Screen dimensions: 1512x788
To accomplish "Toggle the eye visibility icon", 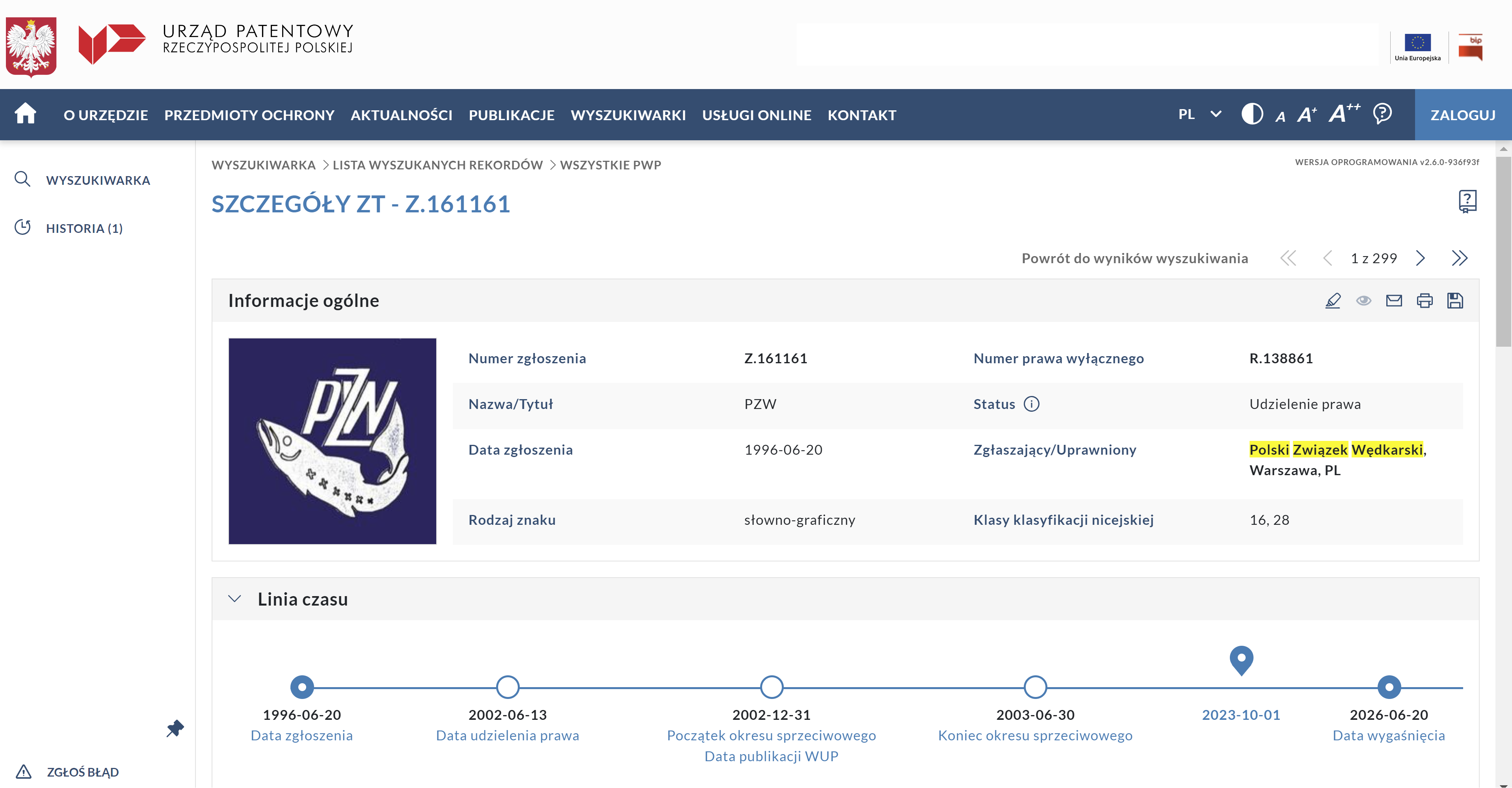I will coord(1363,301).
